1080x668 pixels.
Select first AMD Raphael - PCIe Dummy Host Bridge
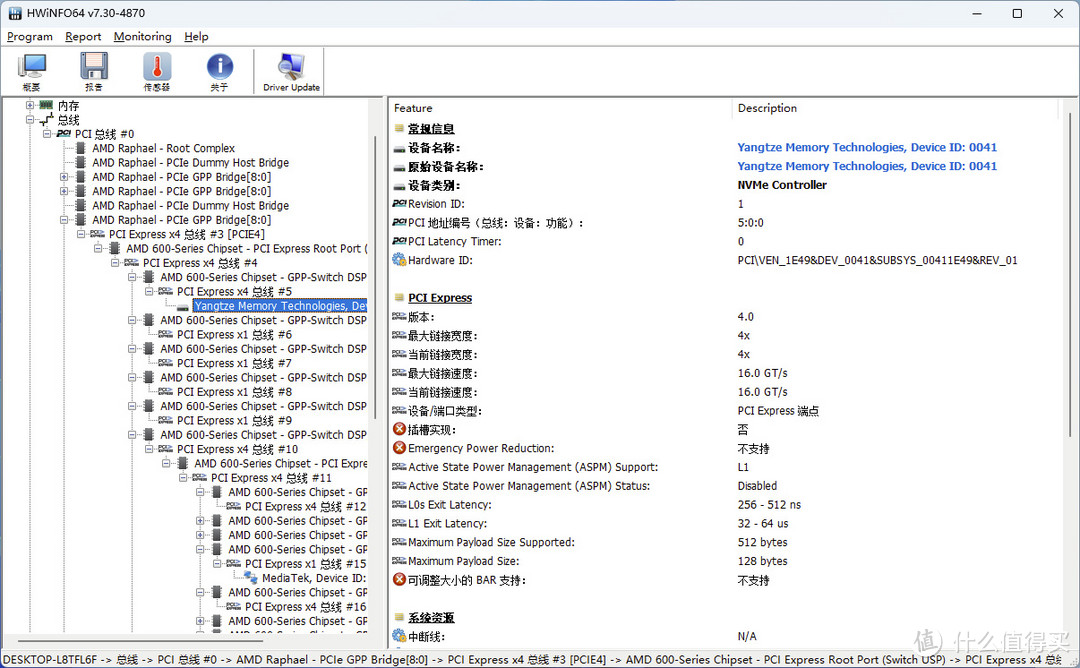(x=191, y=163)
